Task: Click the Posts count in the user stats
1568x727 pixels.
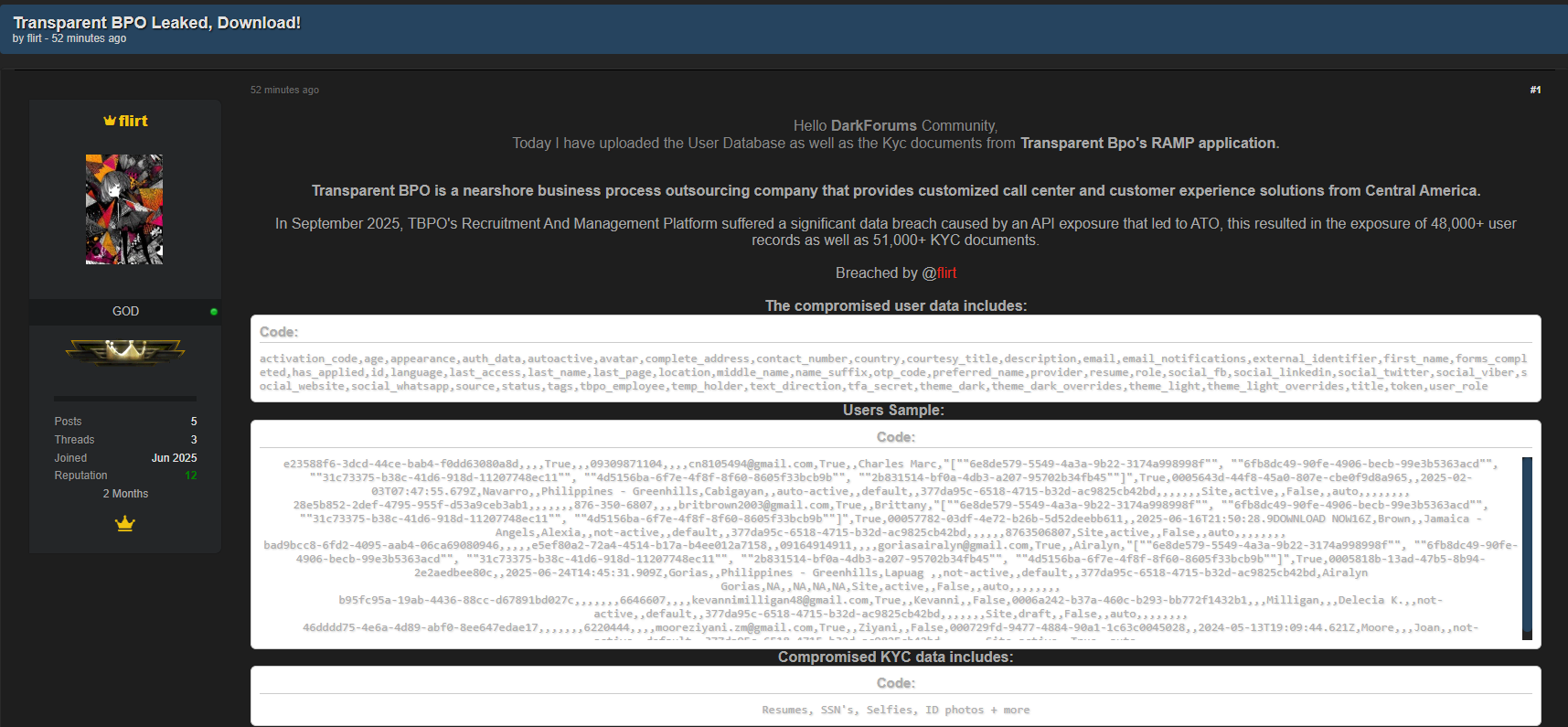Action: click(x=194, y=422)
